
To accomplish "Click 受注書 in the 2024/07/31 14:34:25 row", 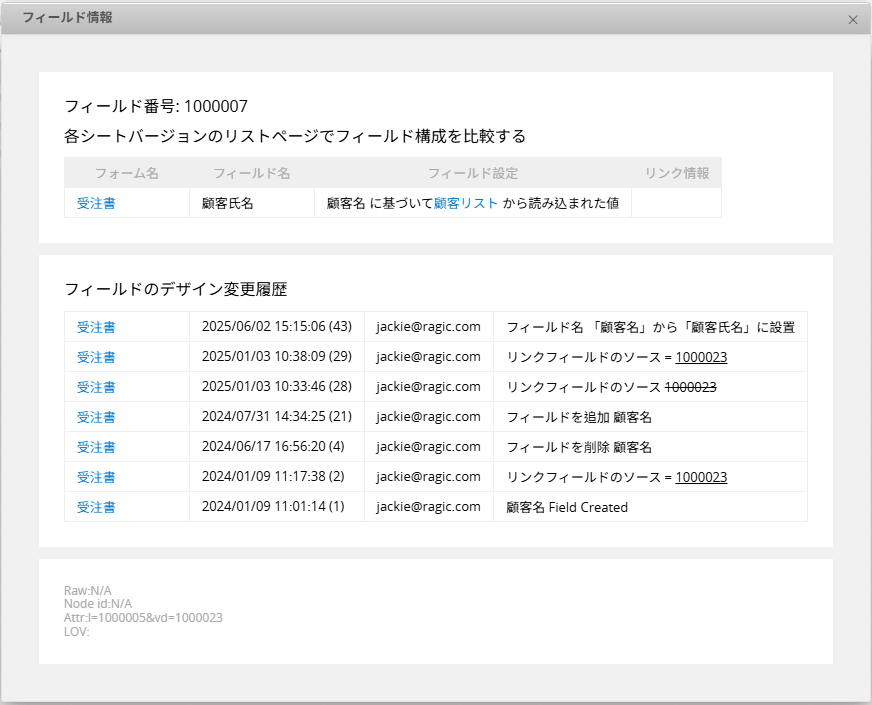I will click(96, 417).
